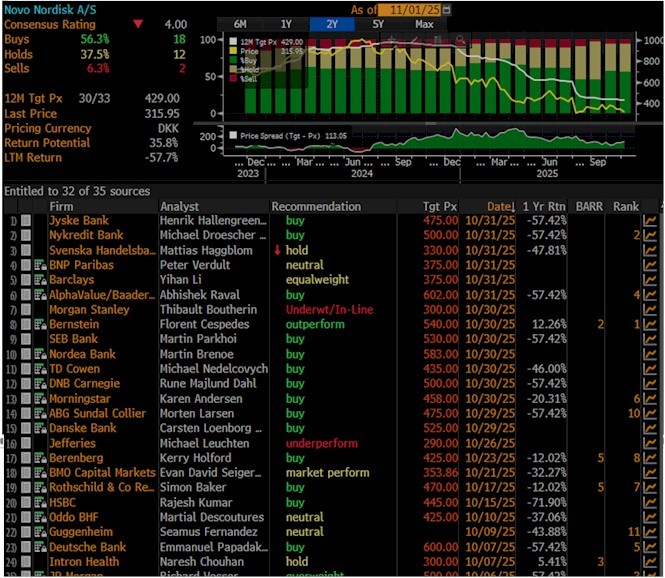Open chart icon for Jyske Bank row
The width and height of the screenshot is (665, 578).
[650, 221]
